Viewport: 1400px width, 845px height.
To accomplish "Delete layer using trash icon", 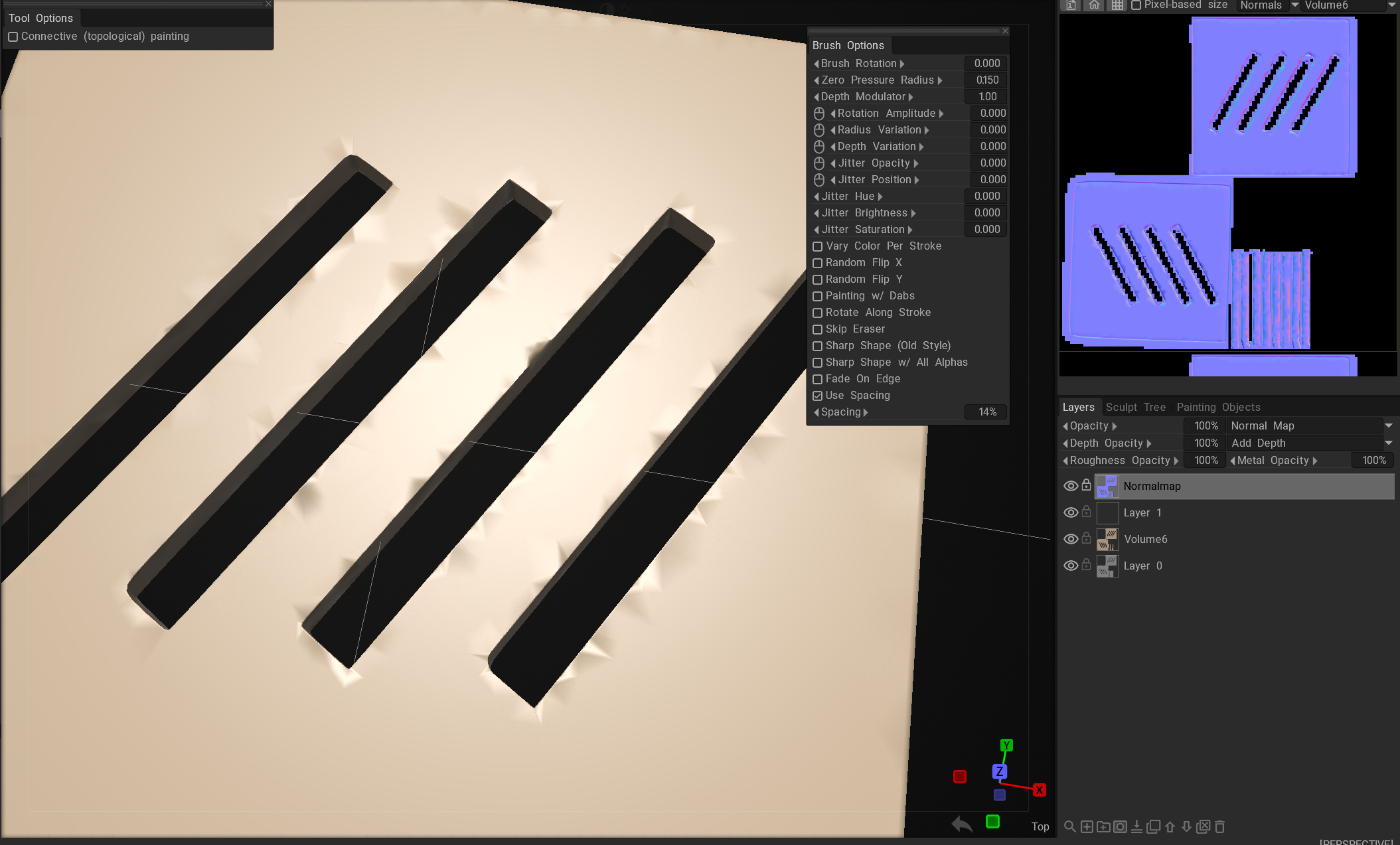I will point(1219,826).
